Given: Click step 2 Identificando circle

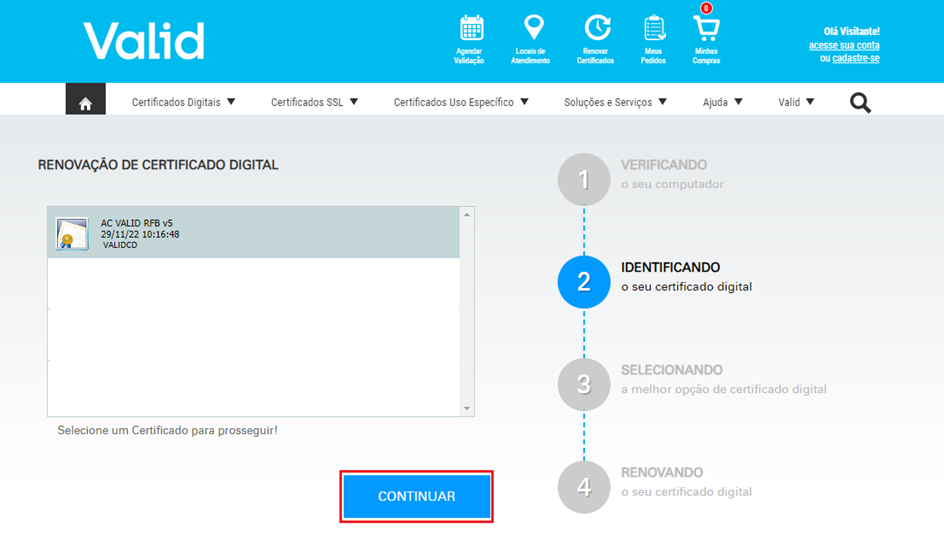Looking at the screenshot, I should [584, 282].
